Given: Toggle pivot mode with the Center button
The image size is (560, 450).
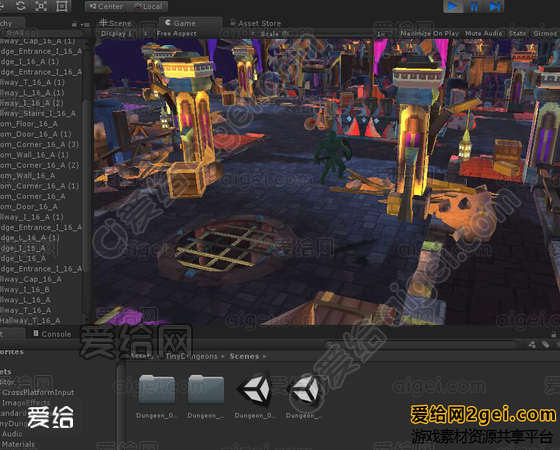Looking at the screenshot, I should pos(107,6).
